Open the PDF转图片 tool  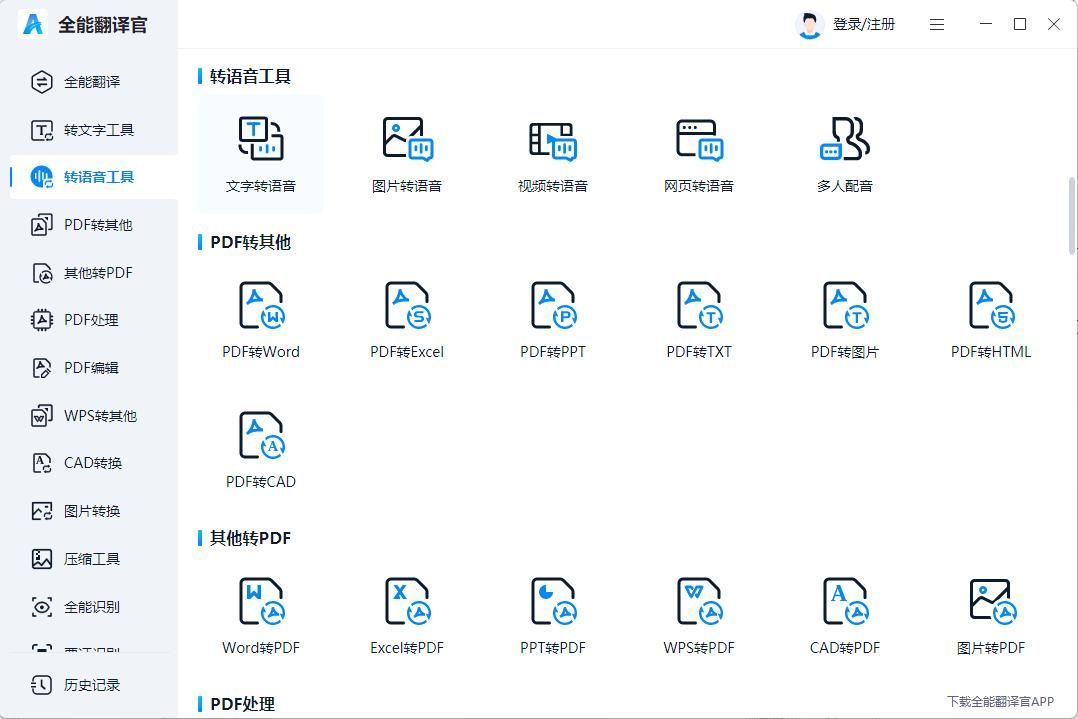(x=843, y=318)
